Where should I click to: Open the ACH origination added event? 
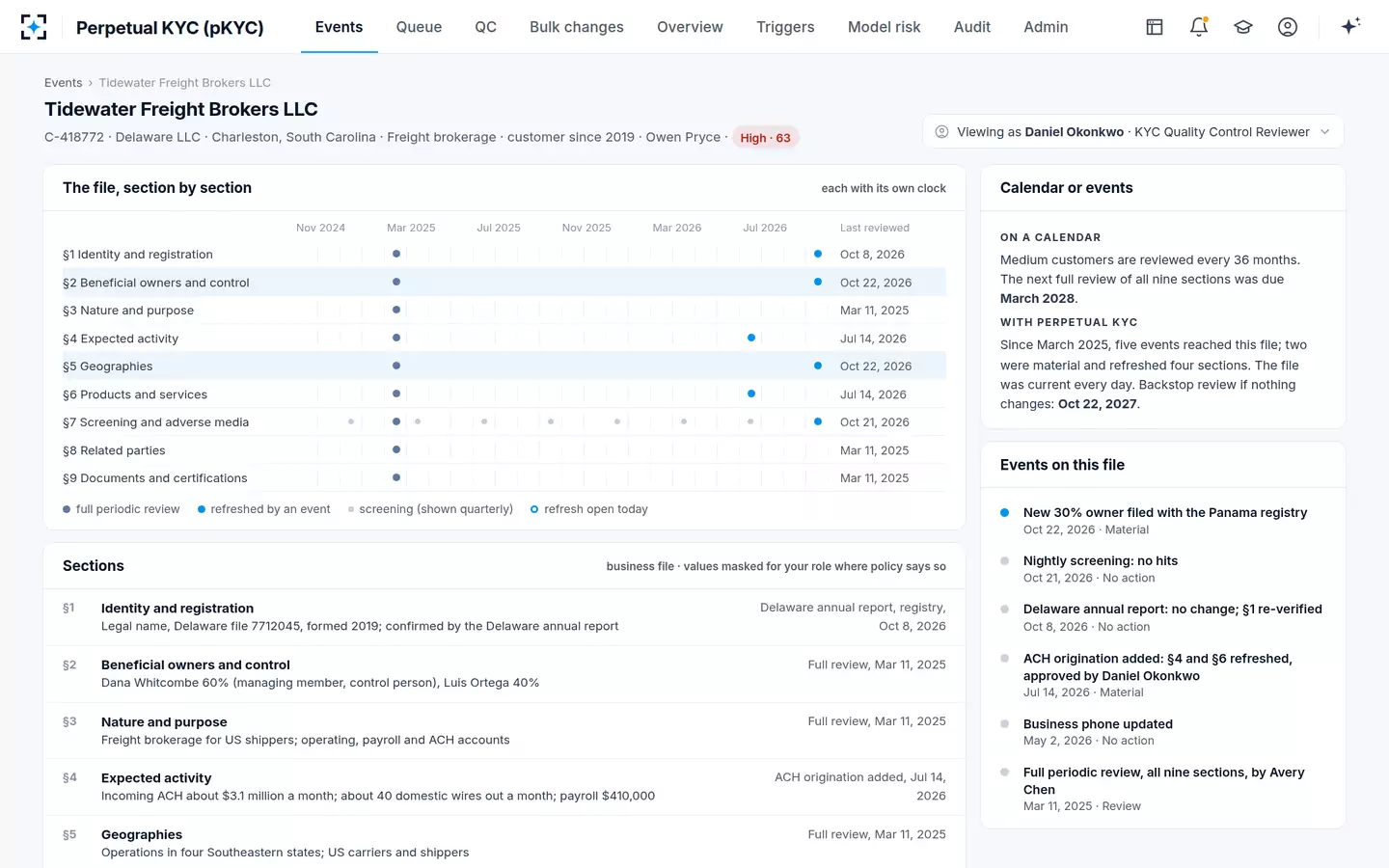tap(1163, 675)
